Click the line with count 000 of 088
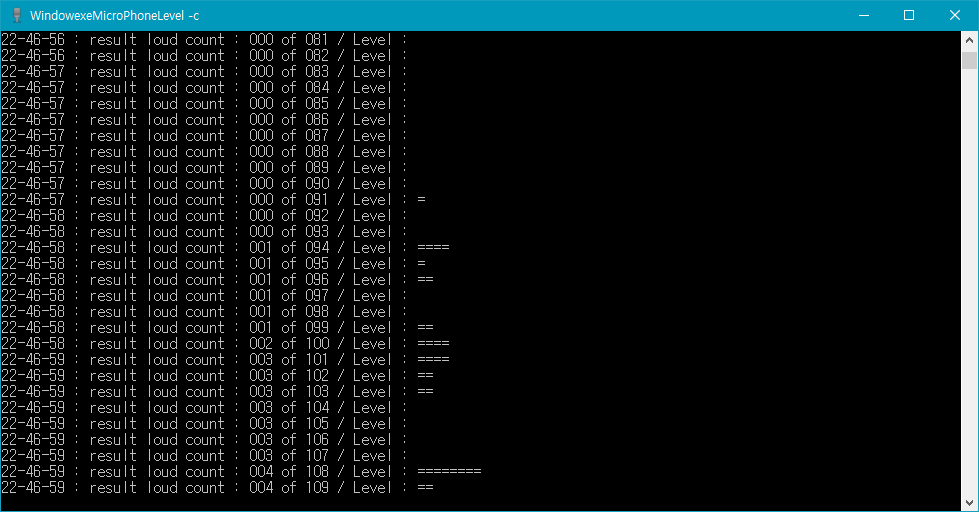Image resolution: width=979 pixels, height=512 pixels. (x=204, y=152)
